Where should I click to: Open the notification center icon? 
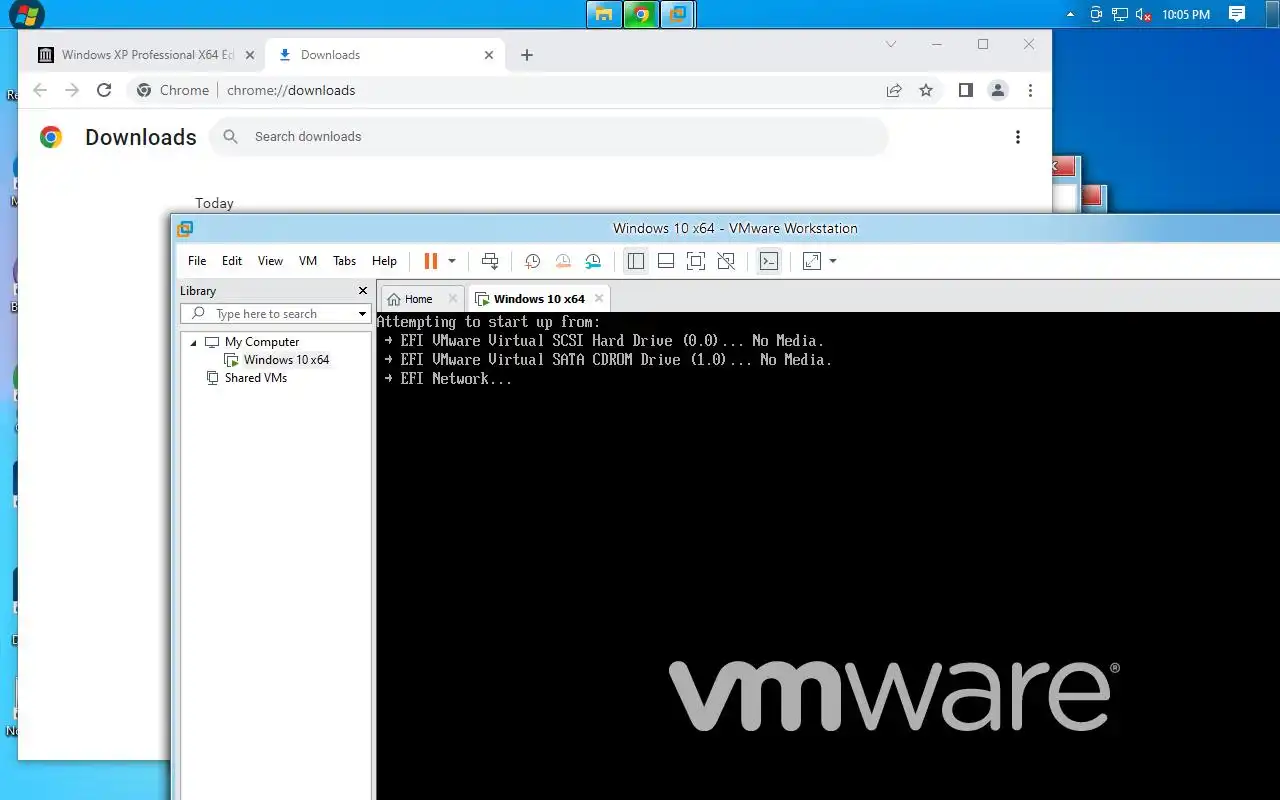pyautogui.click(x=1237, y=14)
